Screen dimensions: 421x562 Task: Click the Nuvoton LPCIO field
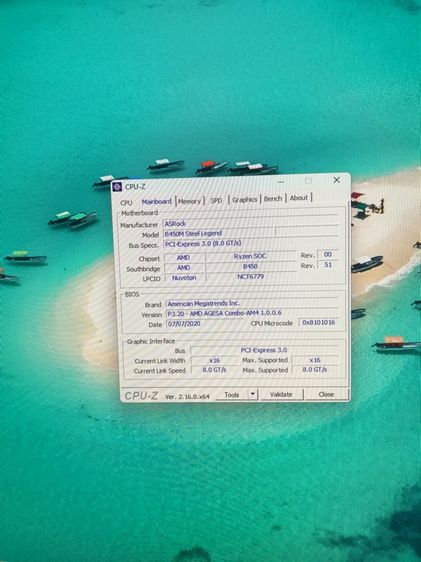click(x=185, y=278)
